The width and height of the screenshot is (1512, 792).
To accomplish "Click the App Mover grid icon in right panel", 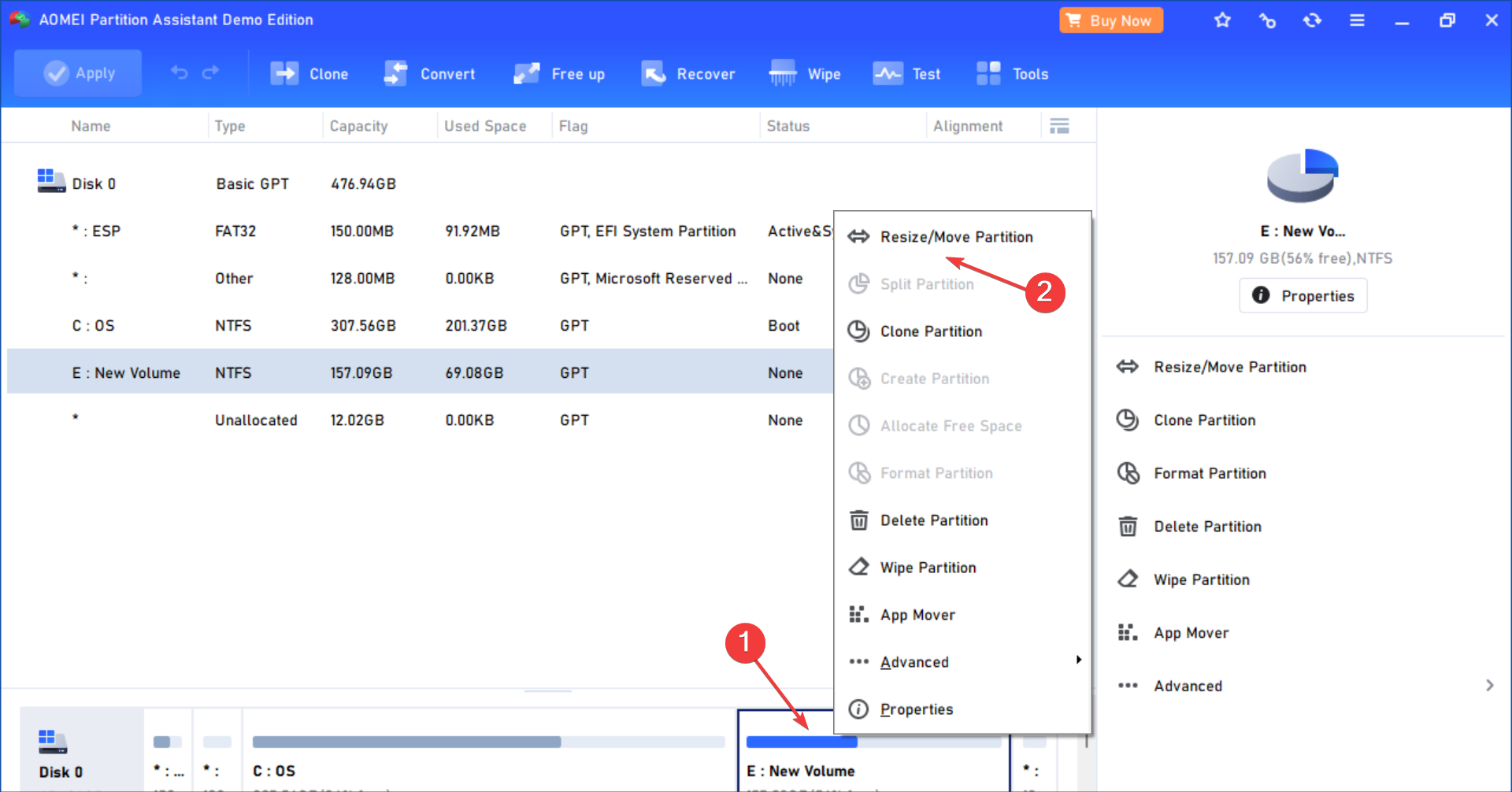I will click(1128, 632).
